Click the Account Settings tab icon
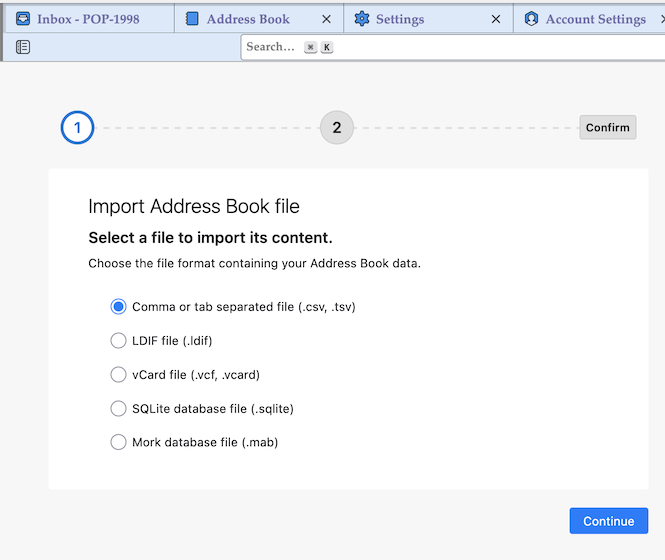Image resolution: width=665 pixels, height=560 pixels. pos(531,19)
